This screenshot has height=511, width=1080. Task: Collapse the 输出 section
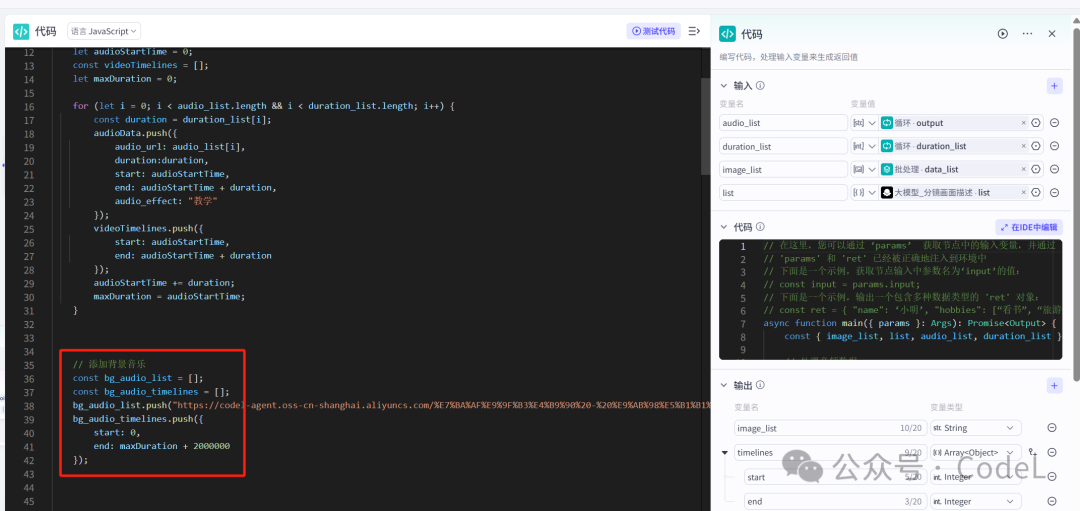click(x=723, y=386)
